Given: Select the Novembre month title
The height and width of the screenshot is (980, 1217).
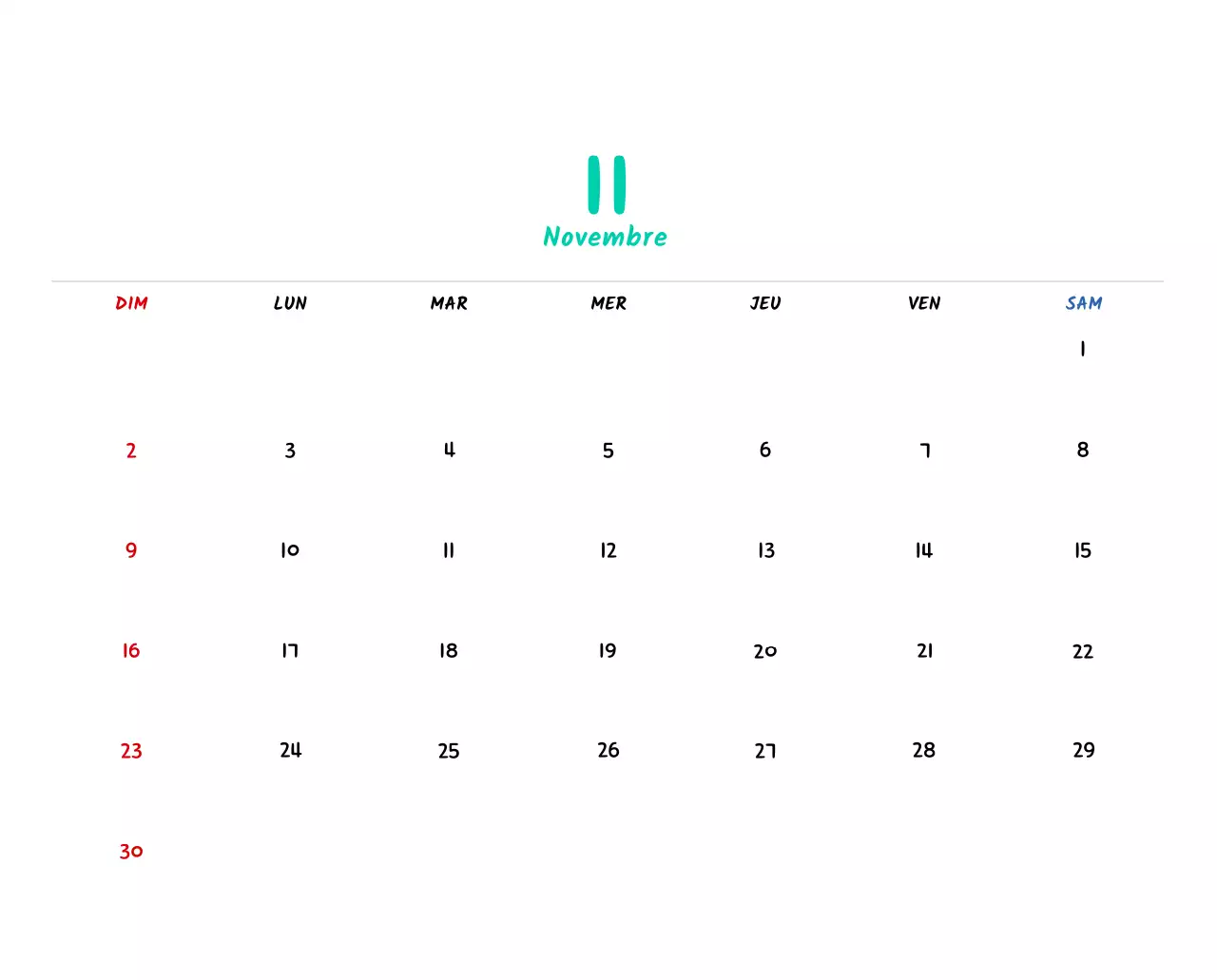Looking at the screenshot, I should [x=605, y=237].
